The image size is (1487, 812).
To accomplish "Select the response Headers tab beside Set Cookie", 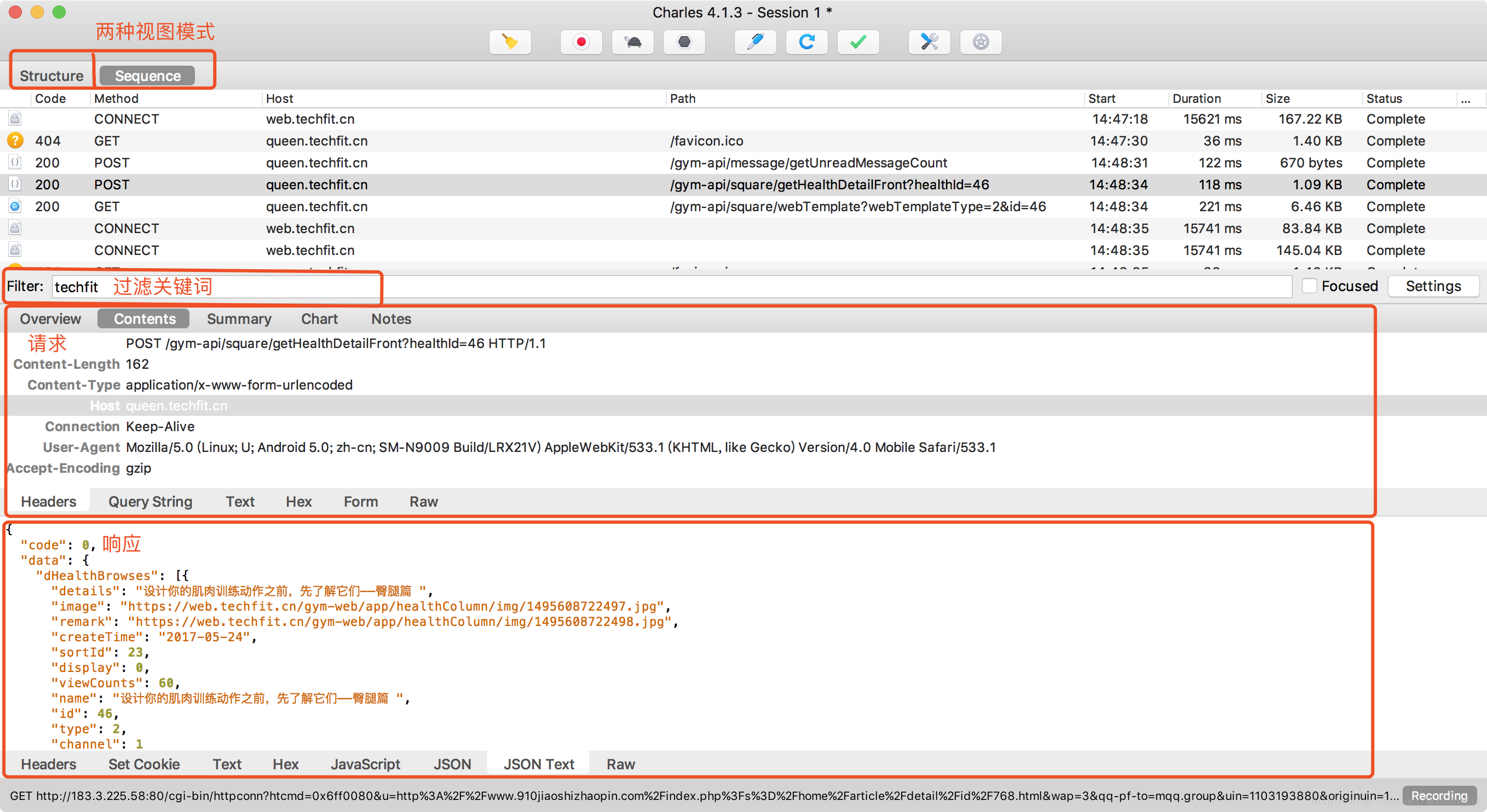I will point(49,764).
